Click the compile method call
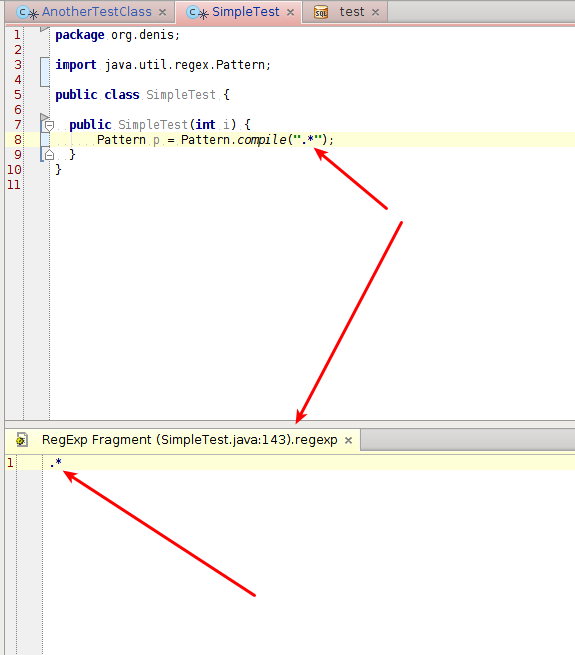 click(x=262, y=140)
